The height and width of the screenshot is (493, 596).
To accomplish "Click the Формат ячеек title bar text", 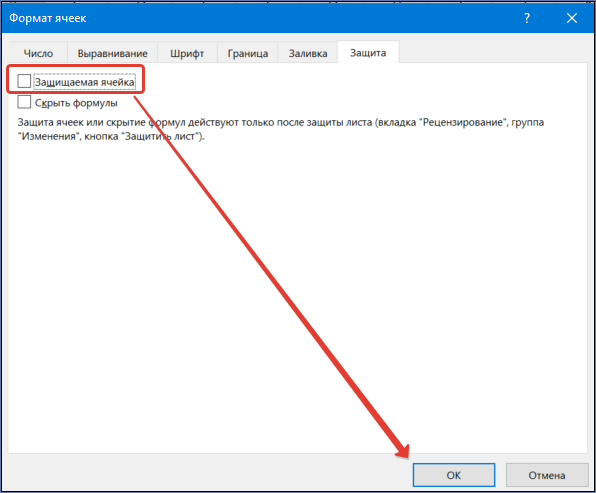I will [48, 18].
